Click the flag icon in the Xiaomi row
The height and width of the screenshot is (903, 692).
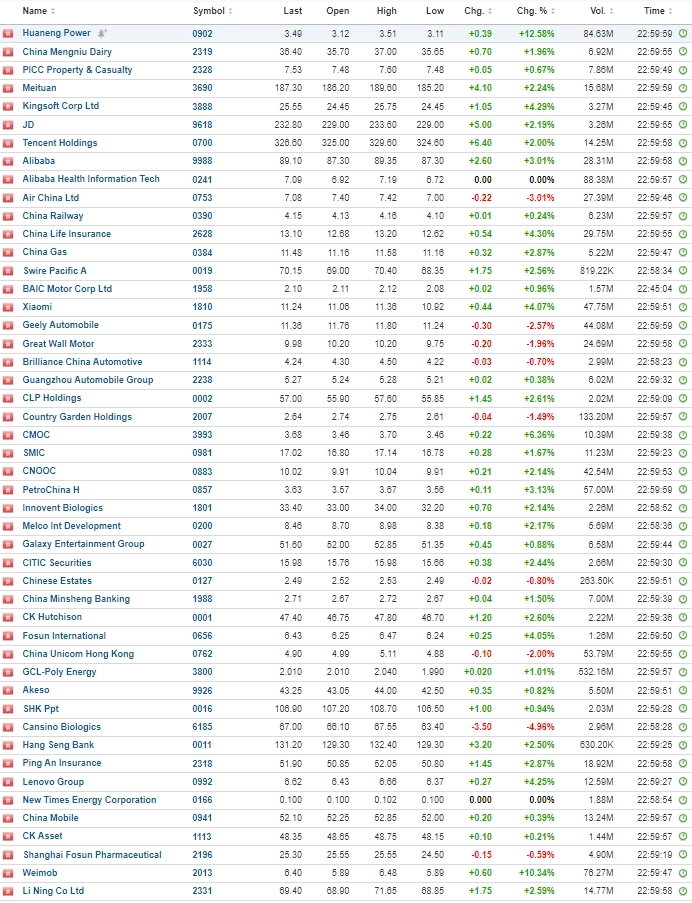pyautogui.click(x=8, y=307)
